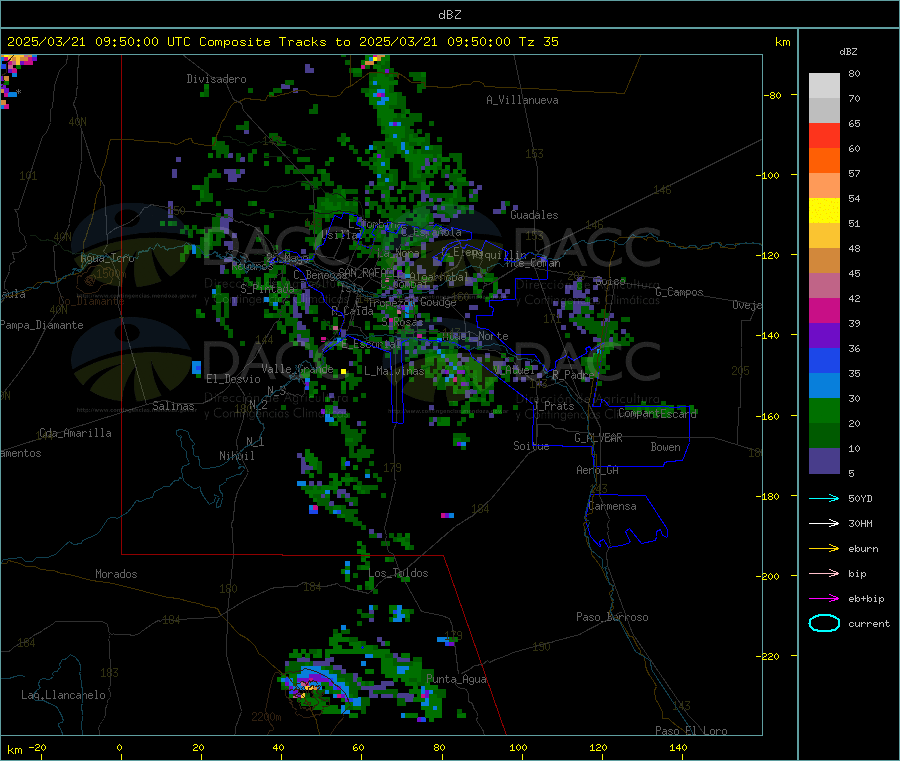
Task: Click the Lag.Llancanelo place label
Action: point(63,696)
